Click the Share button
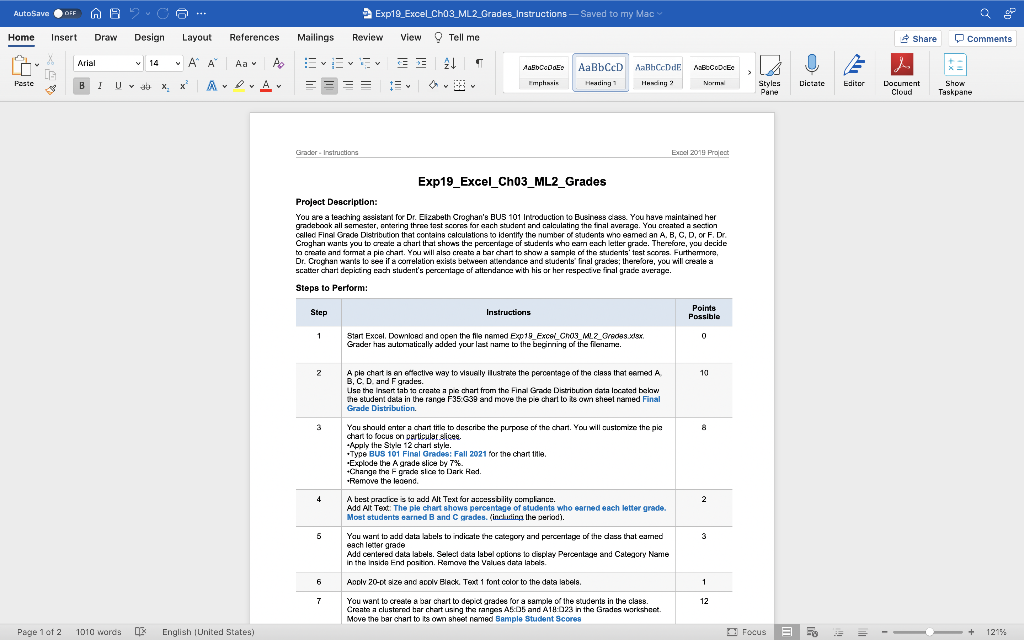Screen dimensions: 1024x640 coord(918,39)
